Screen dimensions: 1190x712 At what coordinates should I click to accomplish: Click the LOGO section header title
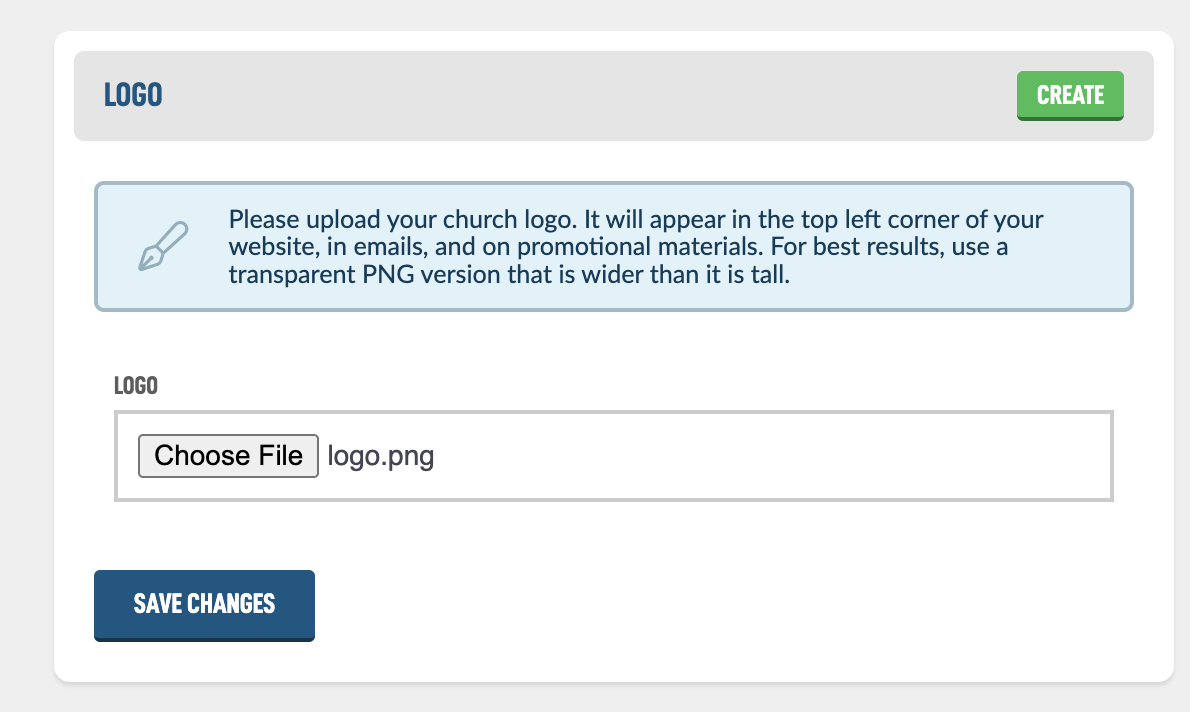click(133, 95)
